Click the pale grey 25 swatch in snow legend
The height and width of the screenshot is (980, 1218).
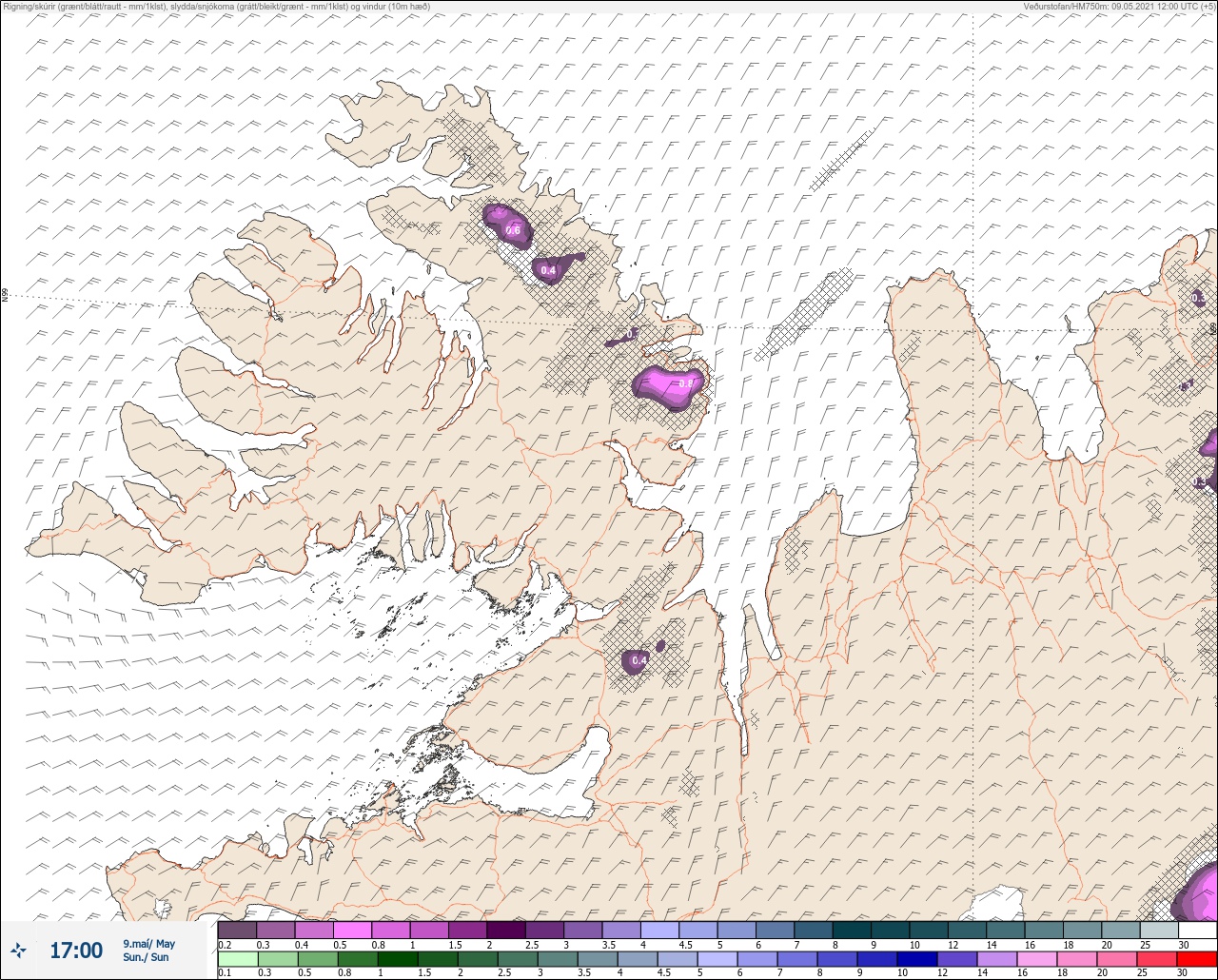point(1158,930)
